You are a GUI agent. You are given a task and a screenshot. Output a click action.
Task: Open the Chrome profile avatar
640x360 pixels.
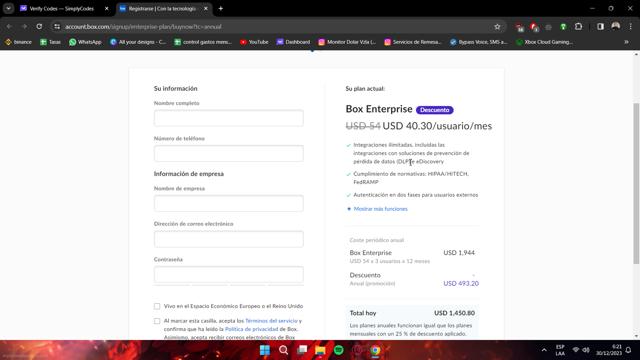616,27
